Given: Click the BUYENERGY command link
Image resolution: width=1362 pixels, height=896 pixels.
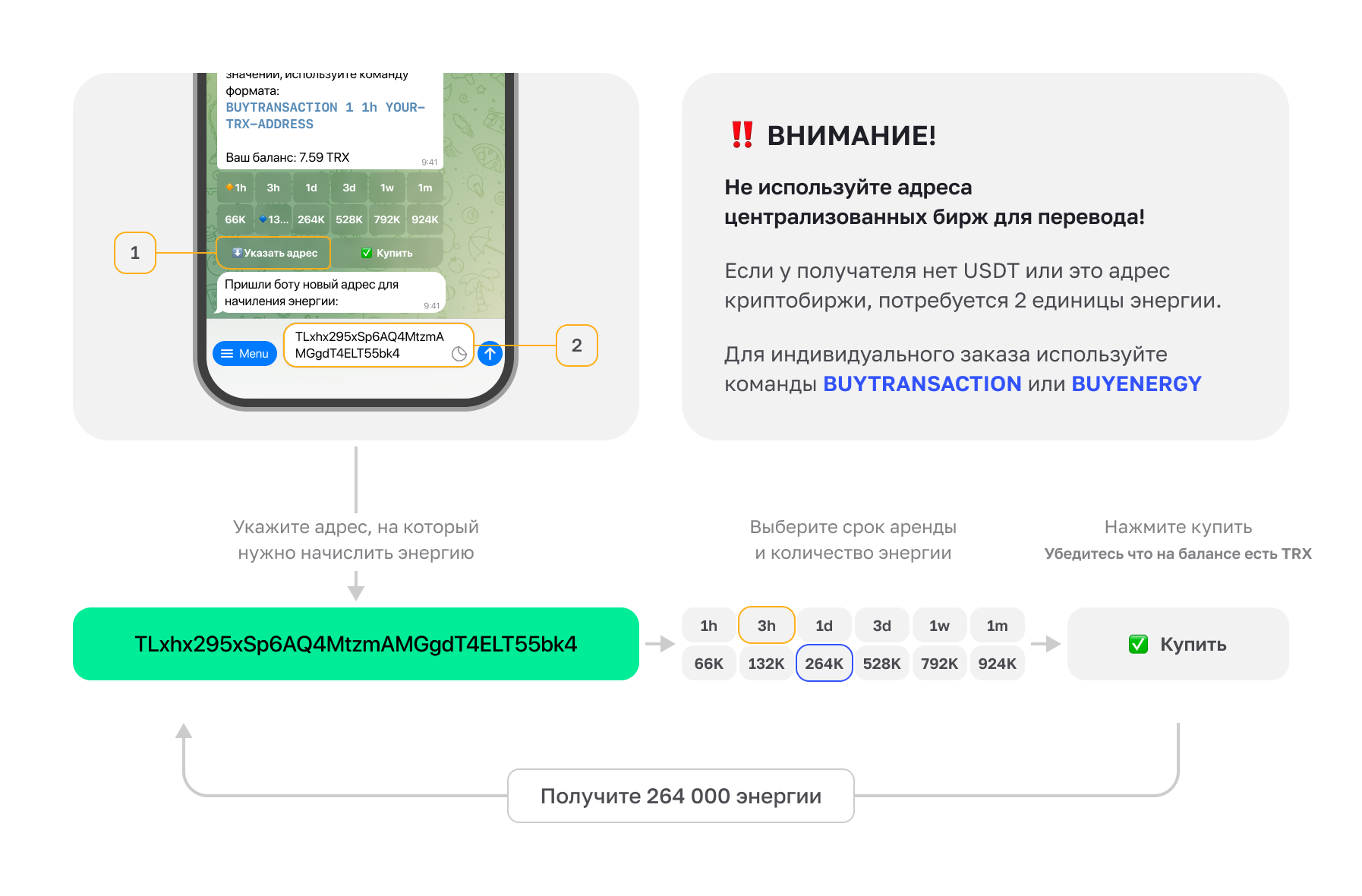Looking at the screenshot, I should (x=1136, y=384).
